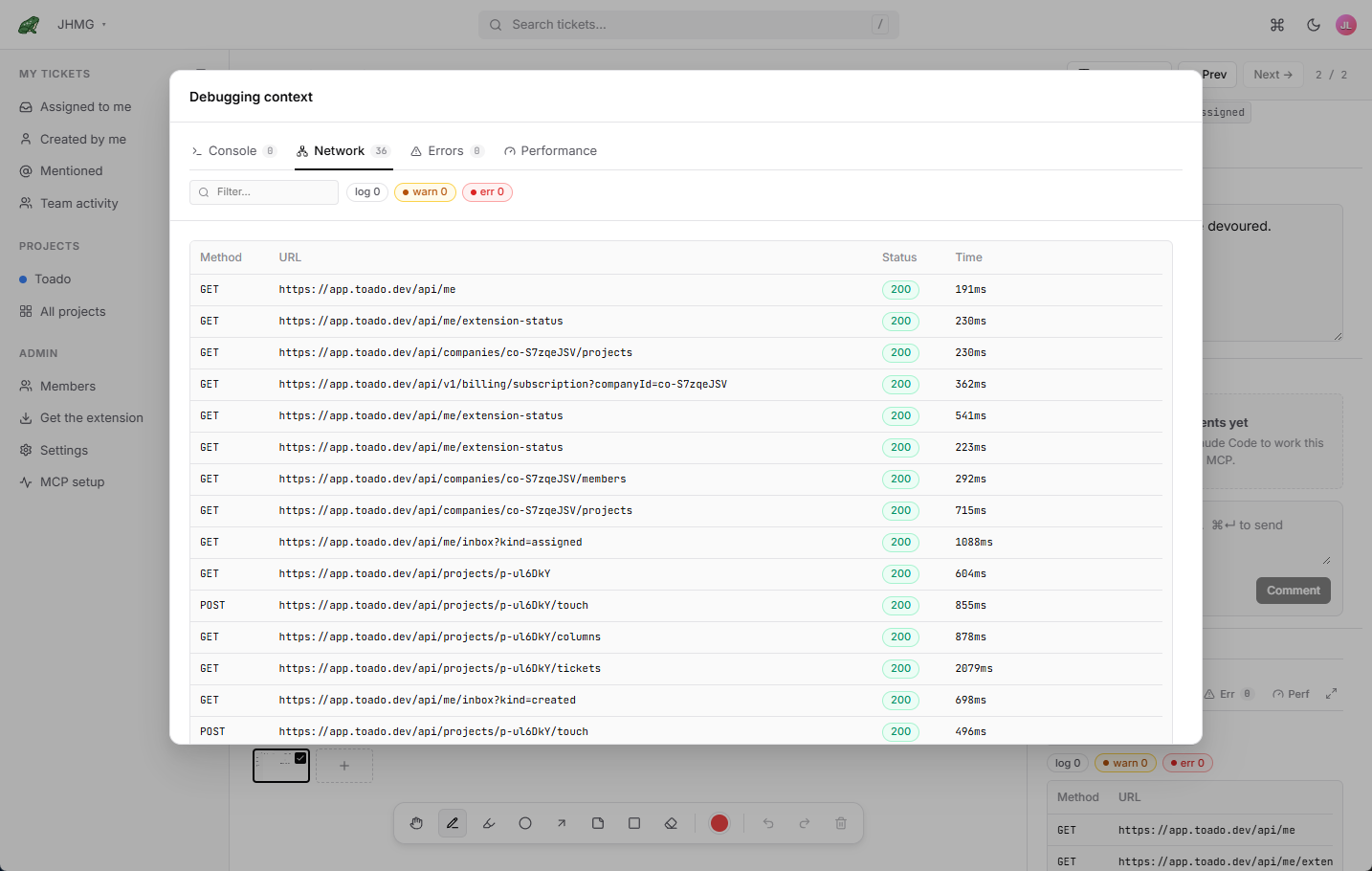Click the inbox?kind=created request URL
The image size is (1372, 871).
coord(428,700)
